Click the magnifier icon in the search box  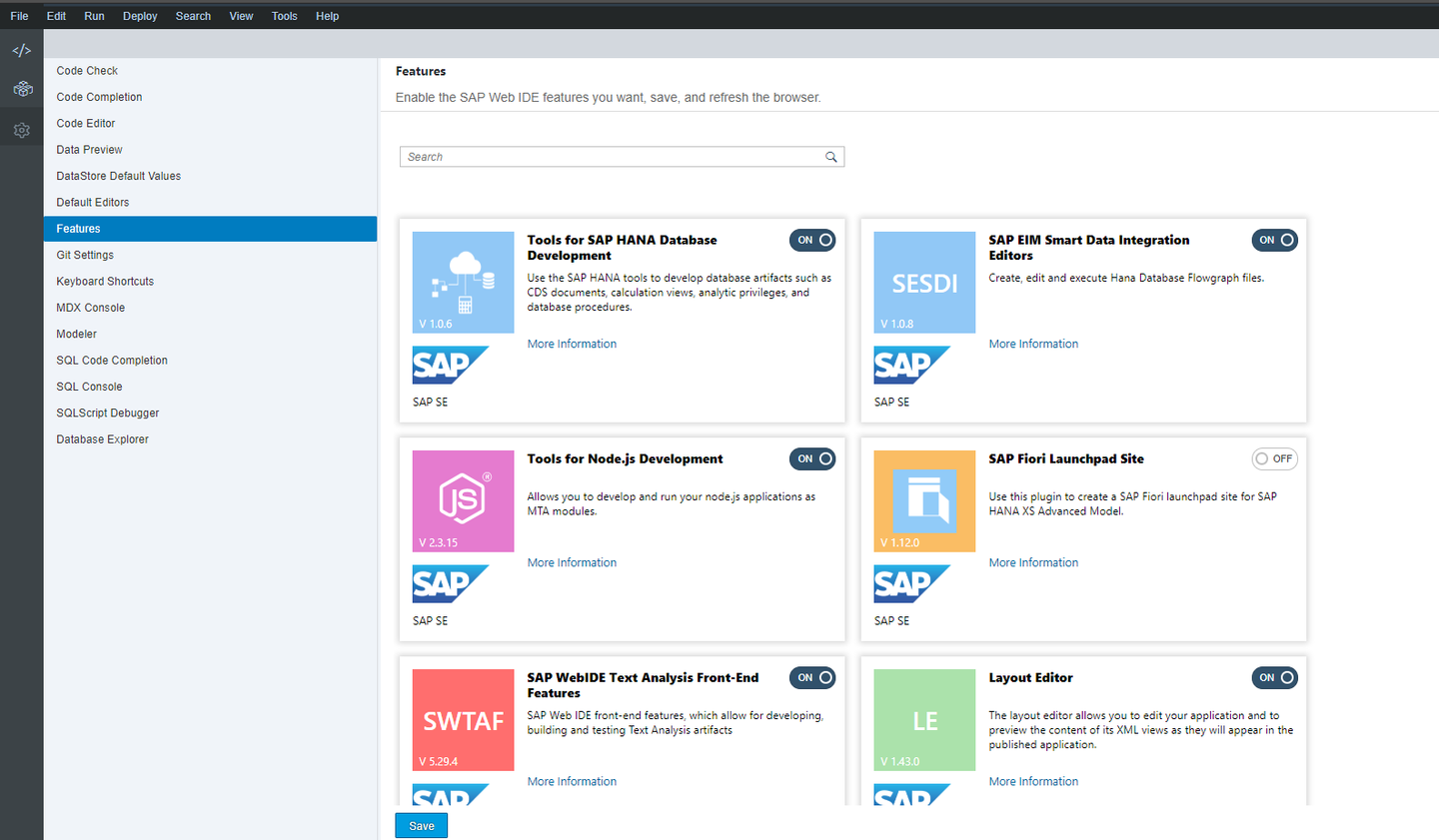[830, 157]
